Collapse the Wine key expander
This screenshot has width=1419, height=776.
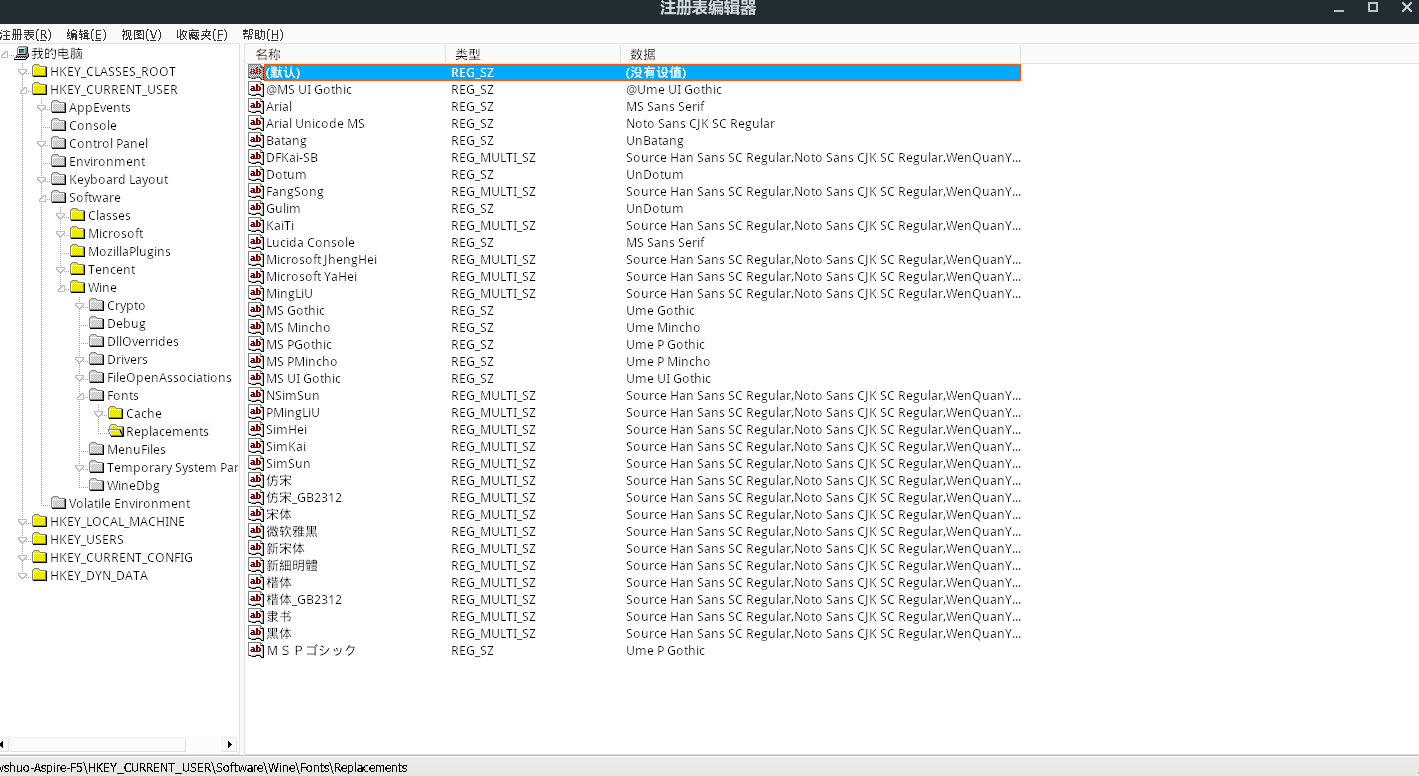pyautogui.click(x=60, y=287)
